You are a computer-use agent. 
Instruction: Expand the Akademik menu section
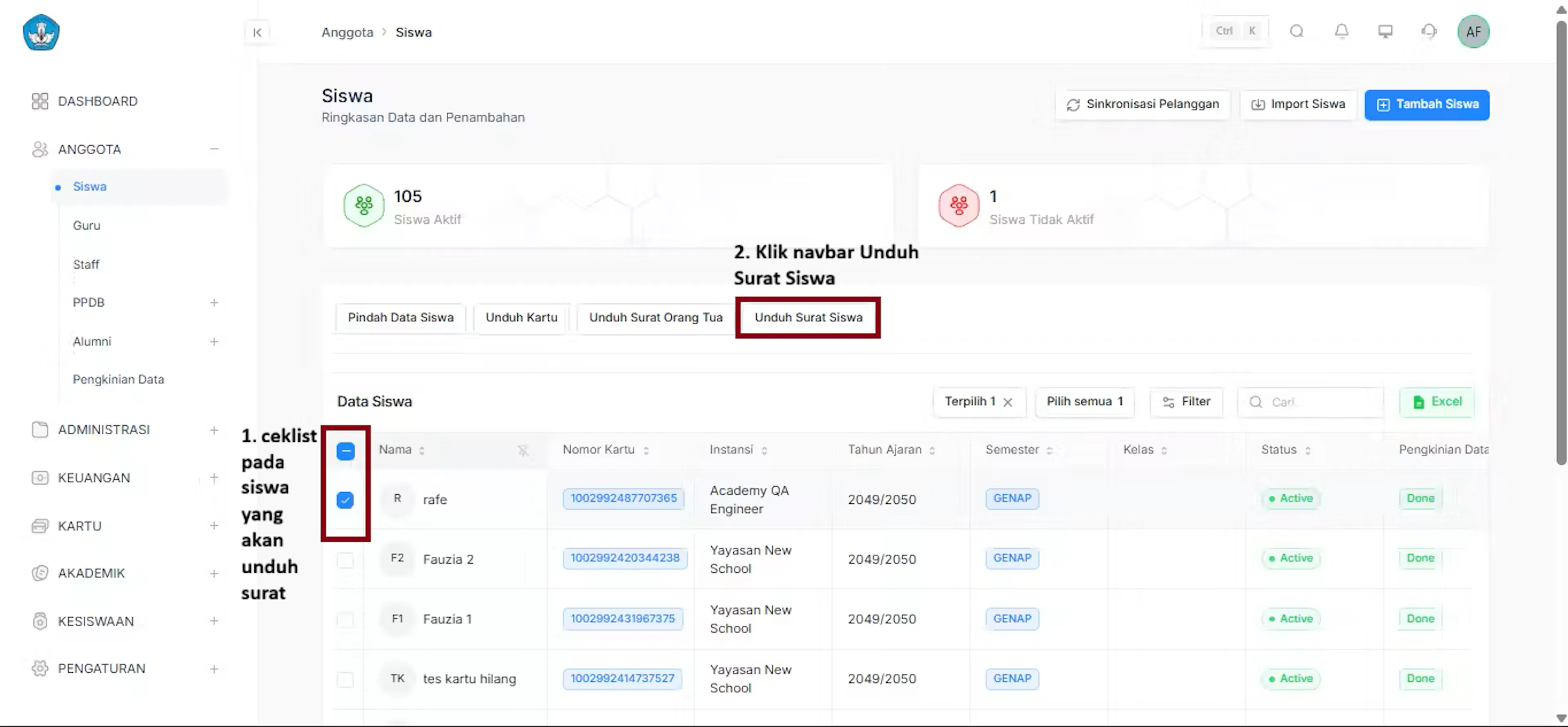pos(214,574)
